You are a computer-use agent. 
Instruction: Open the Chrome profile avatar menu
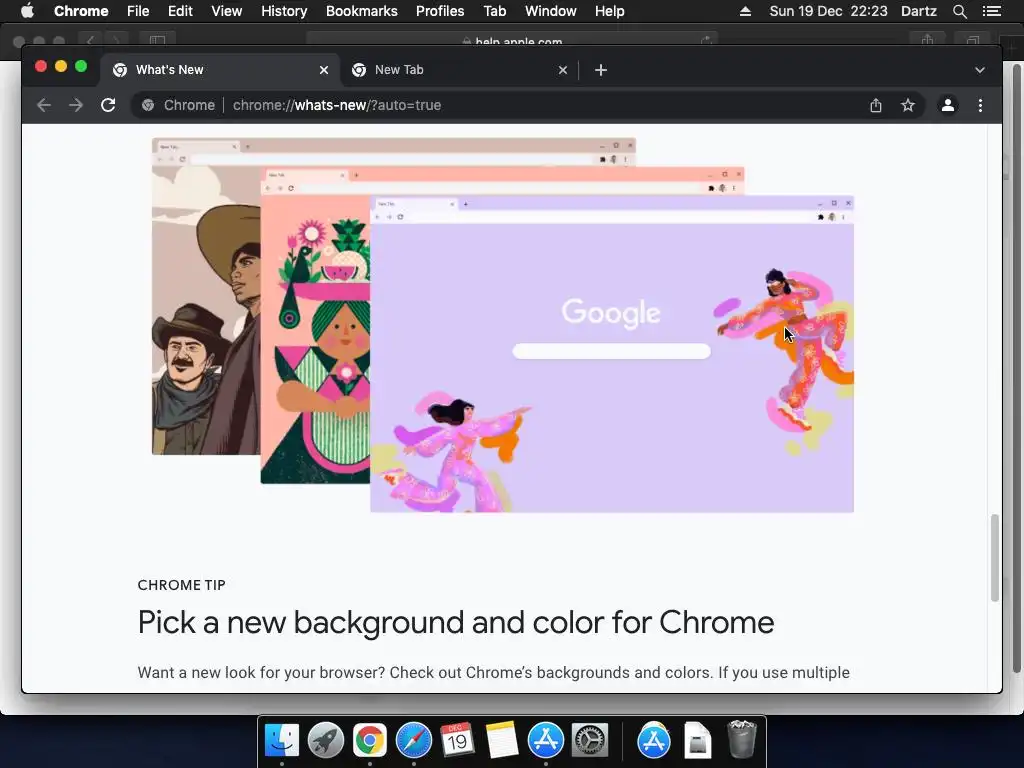948,105
